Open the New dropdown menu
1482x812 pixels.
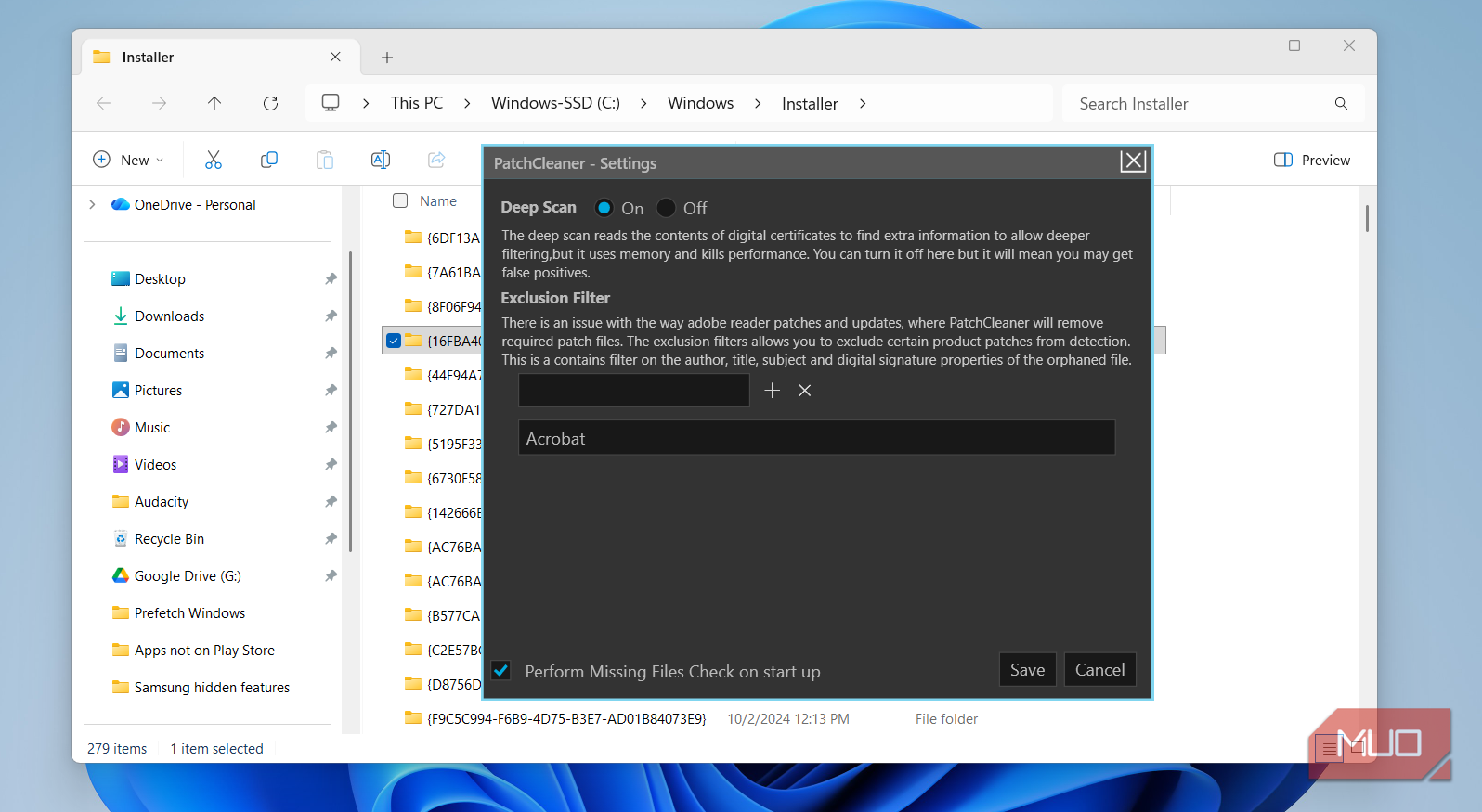(x=129, y=160)
